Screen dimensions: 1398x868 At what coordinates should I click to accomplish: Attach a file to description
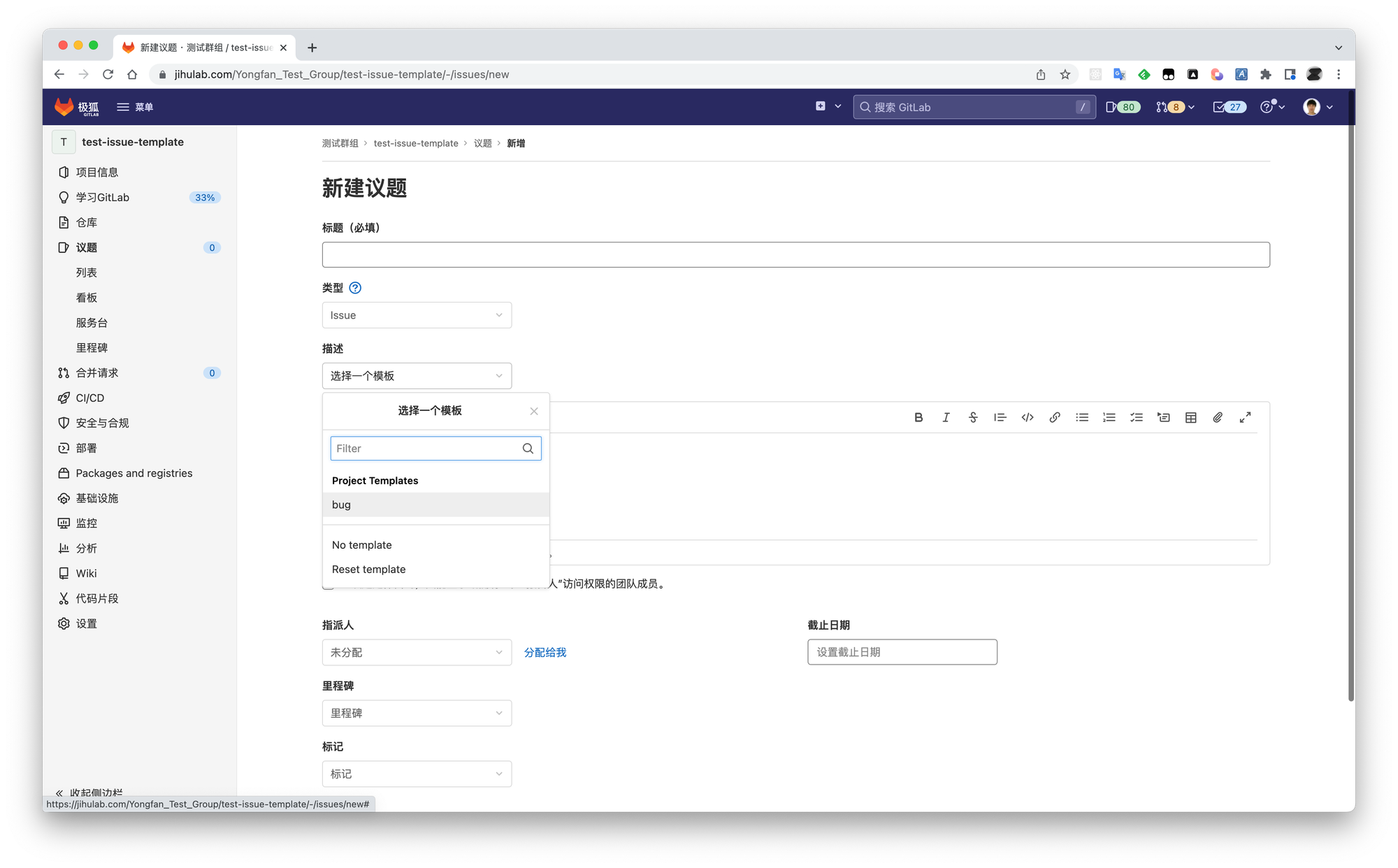1218,417
